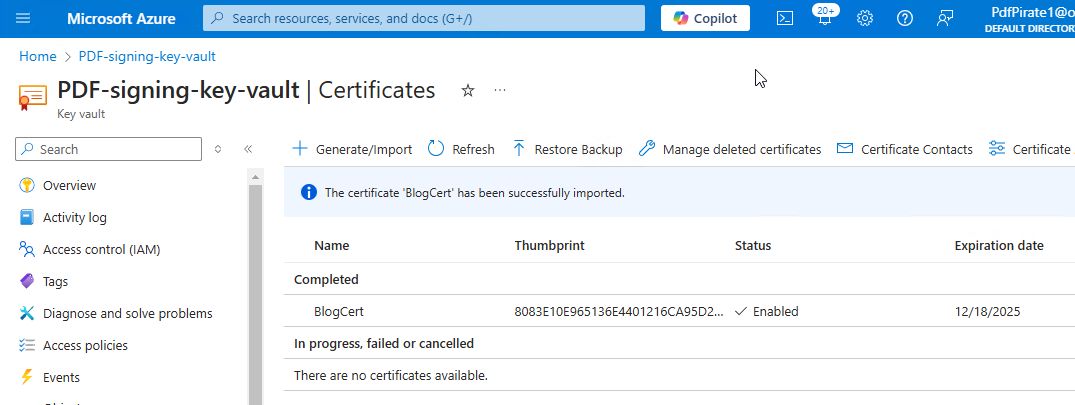1075x405 pixels.
Task: Sort by the Thumbprint column header
Action: pyautogui.click(x=549, y=245)
